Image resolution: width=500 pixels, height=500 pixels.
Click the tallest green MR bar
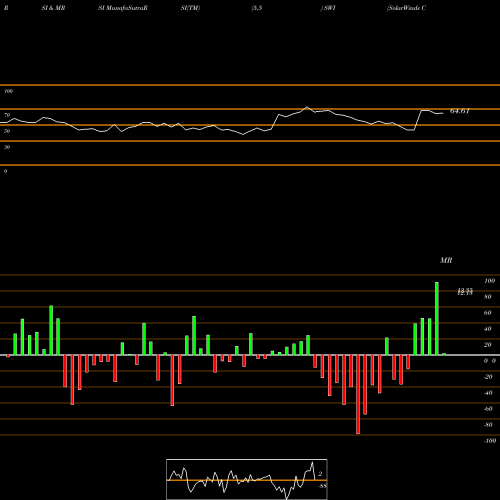(437, 318)
